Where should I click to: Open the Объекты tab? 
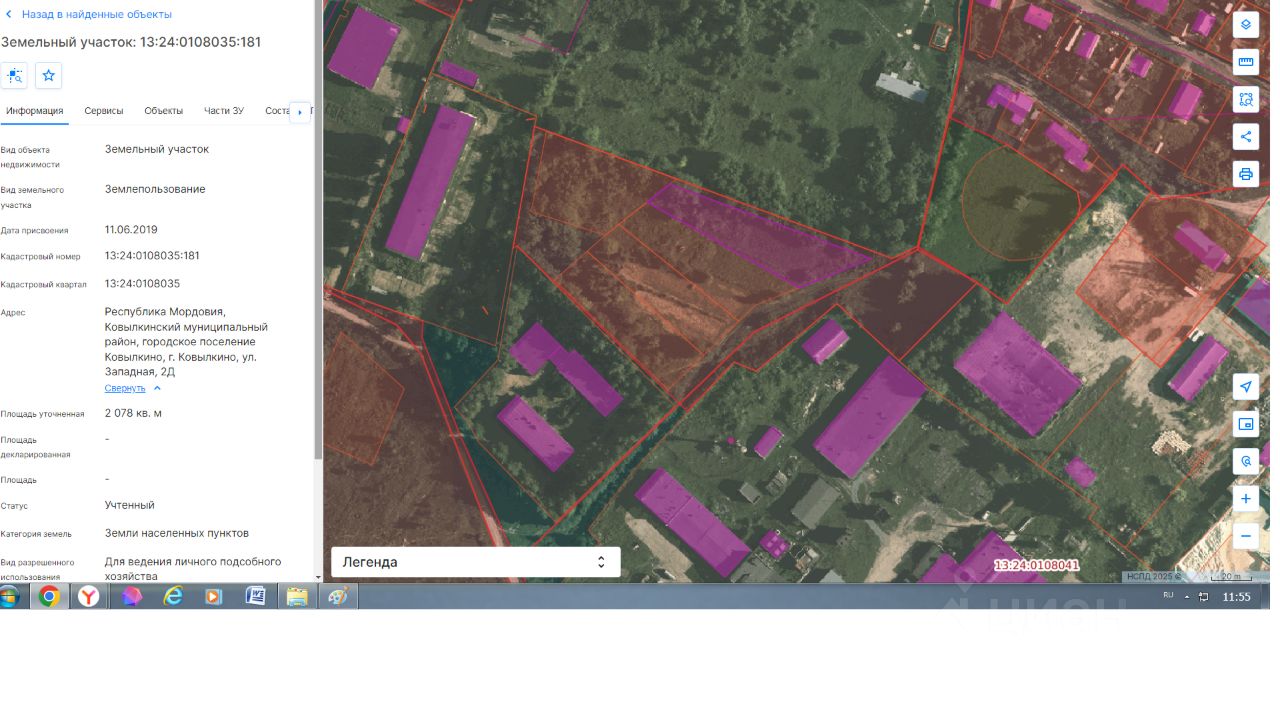pyautogui.click(x=163, y=111)
